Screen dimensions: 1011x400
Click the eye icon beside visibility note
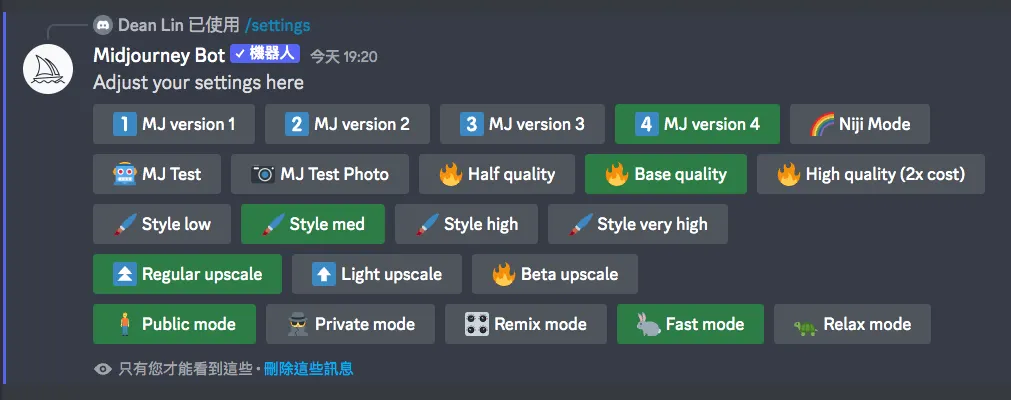tap(103, 369)
